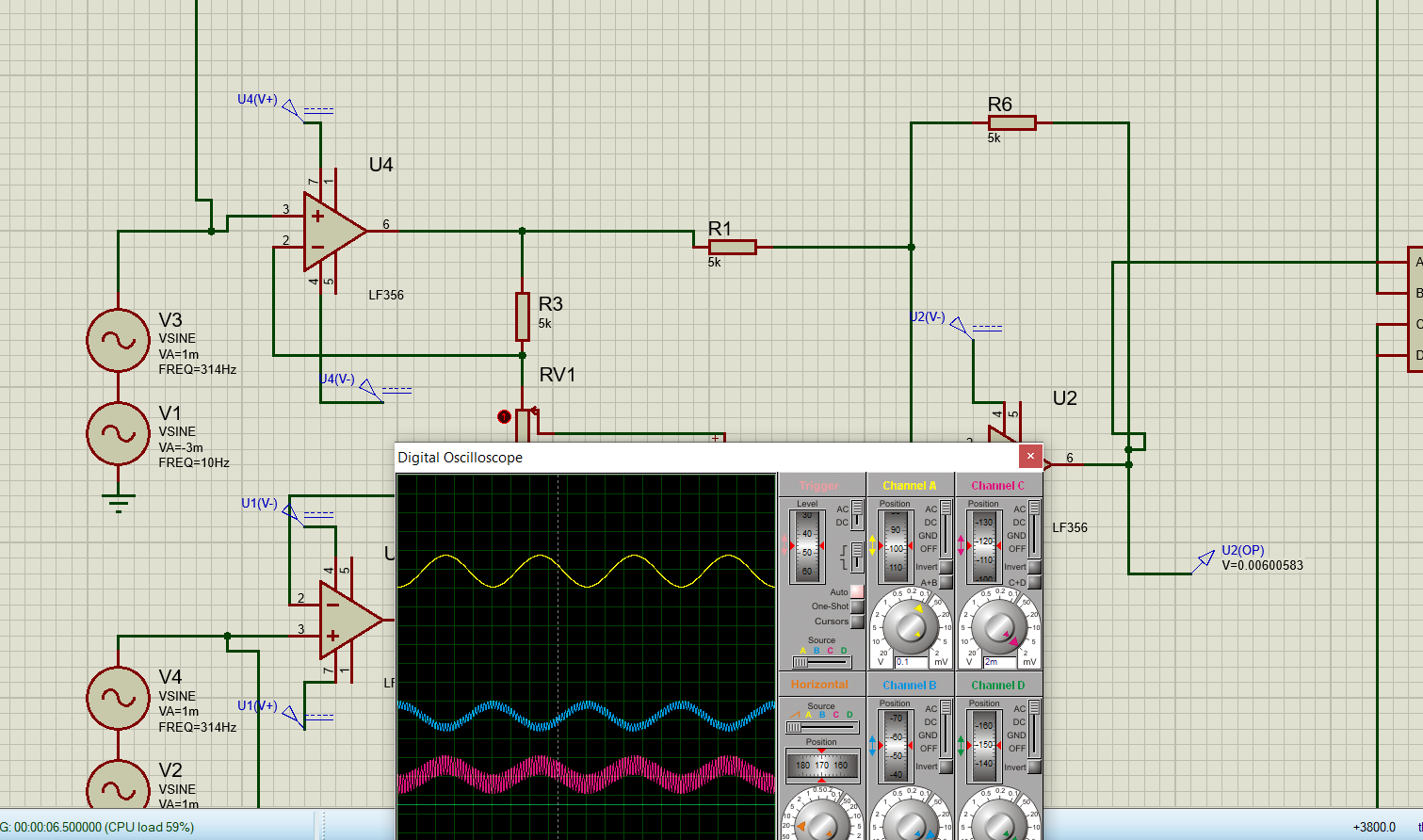
Task: Click Channel A voltage value field
Action: click(x=912, y=662)
